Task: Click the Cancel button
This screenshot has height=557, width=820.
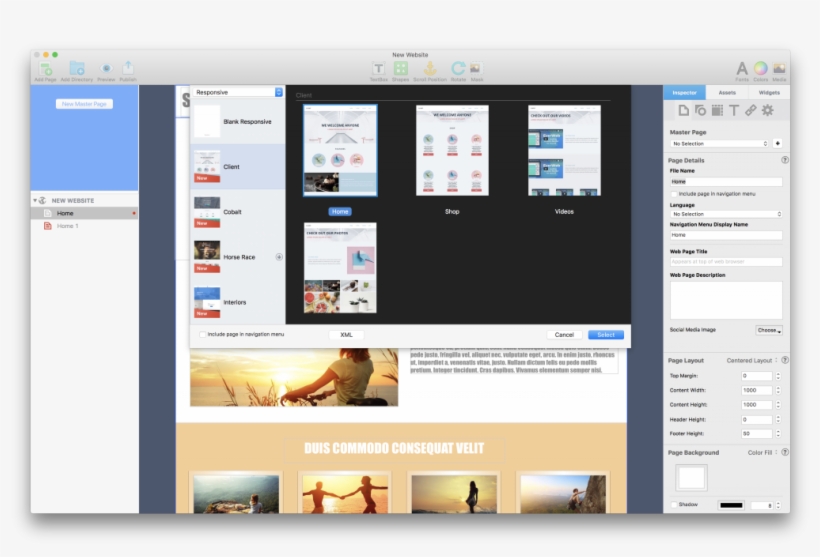Action: [564, 335]
